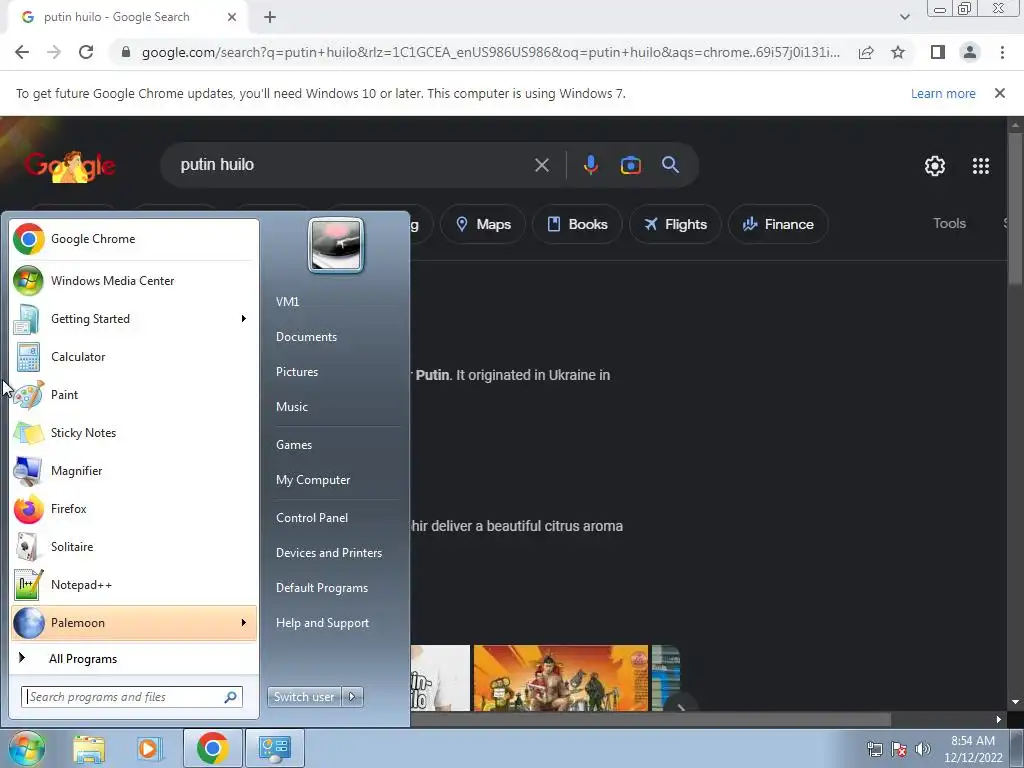
Task: Open Google Chrome from Start menu
Action: (x=134, y=239)
